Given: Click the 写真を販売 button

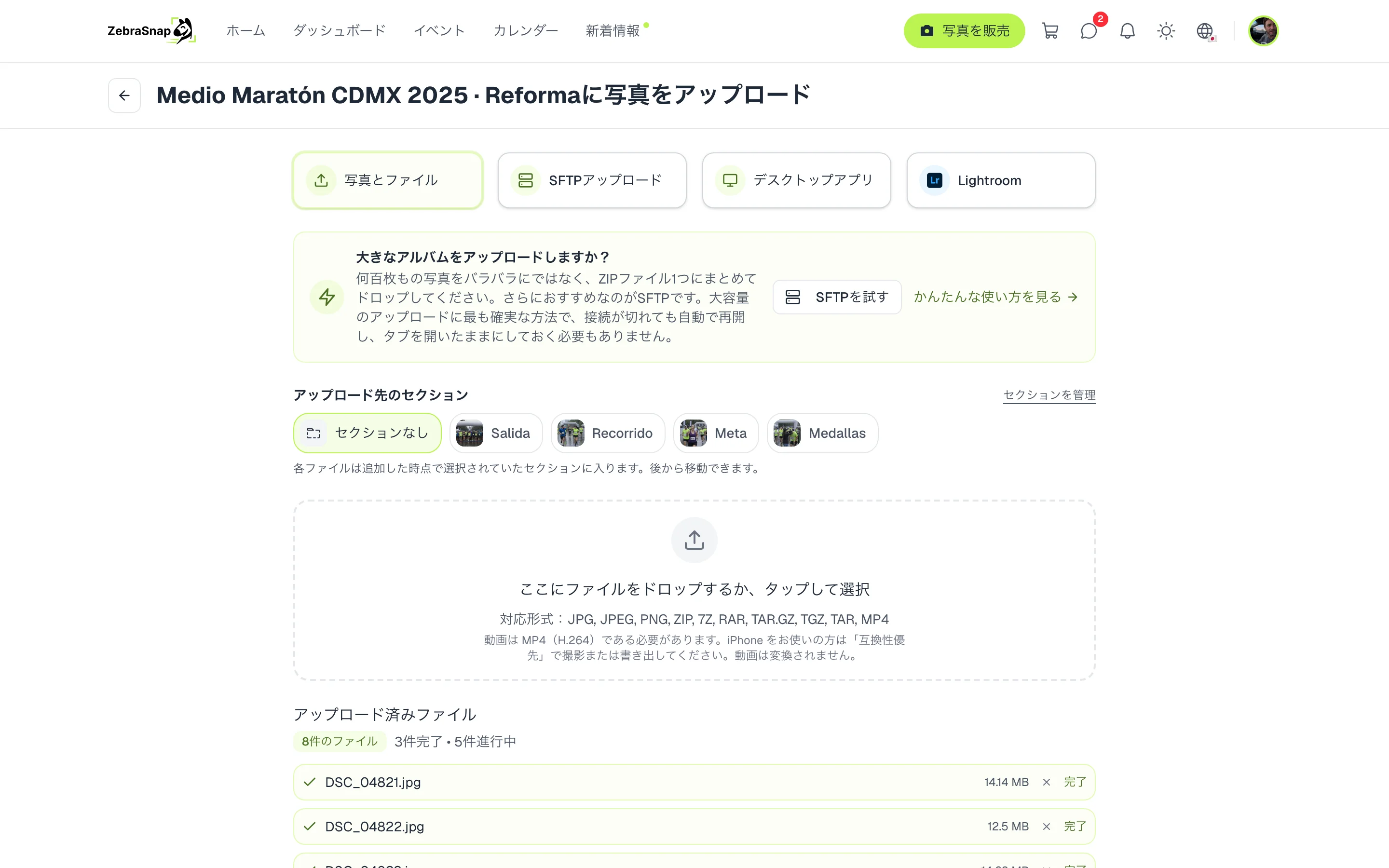Looking at the screenshot, I should [x=964, y=31].
